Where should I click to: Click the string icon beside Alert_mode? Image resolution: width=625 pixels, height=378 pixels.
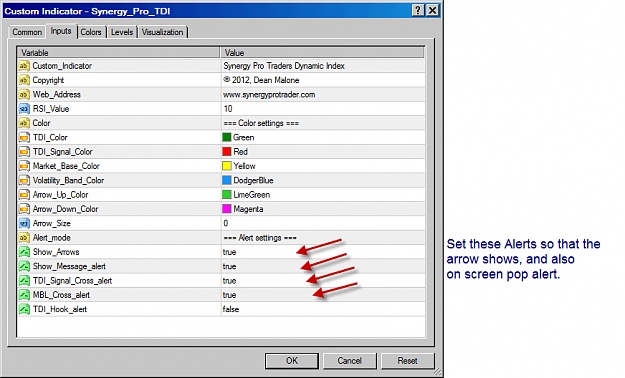(24, 238)
